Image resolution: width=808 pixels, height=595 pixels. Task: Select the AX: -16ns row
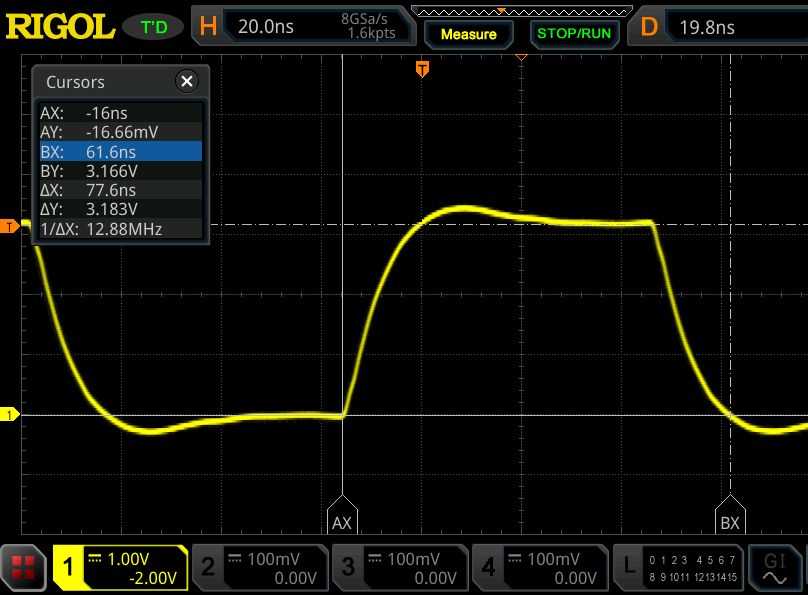click(x=121, y=113)
